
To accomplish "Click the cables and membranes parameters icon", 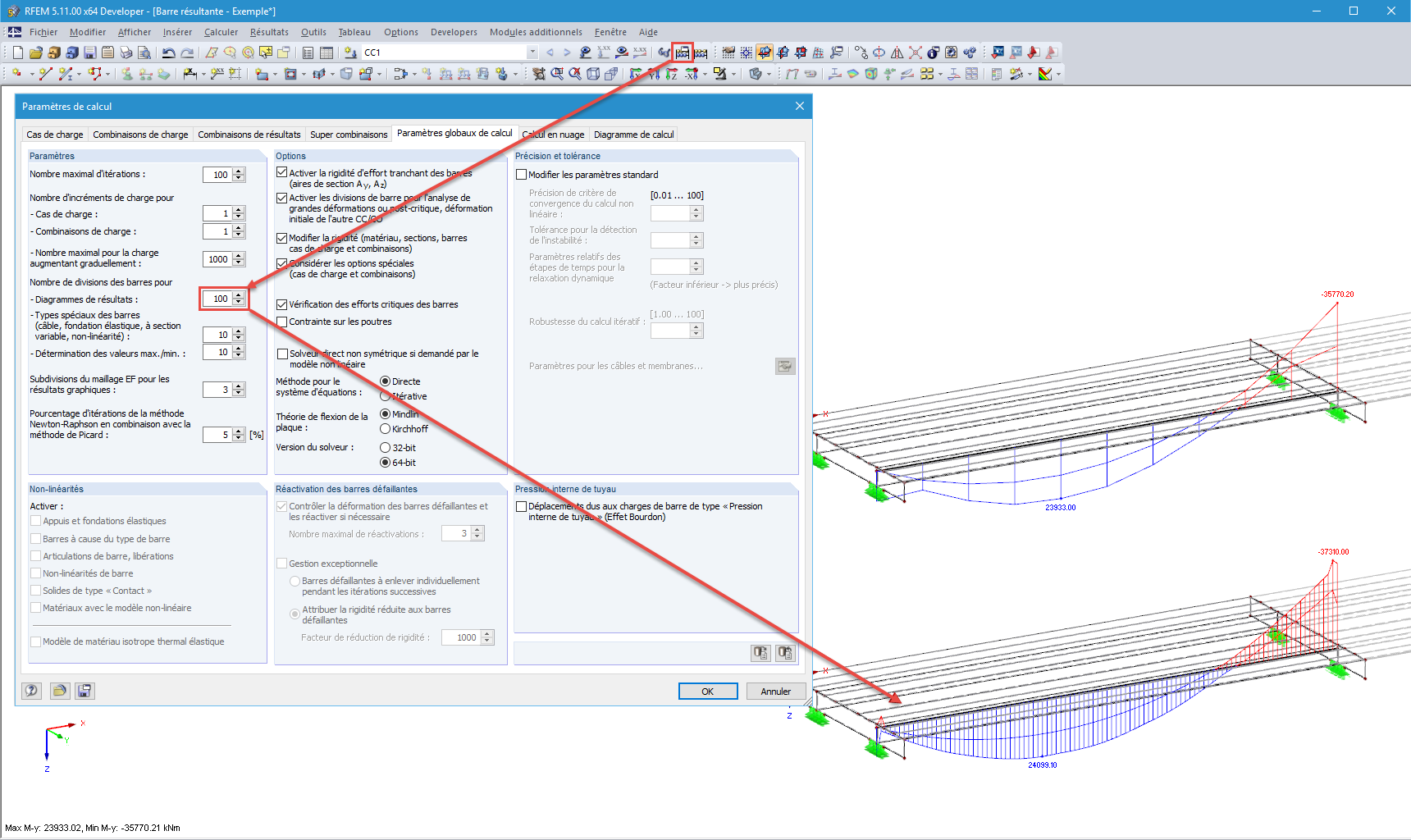I will click(785, 366).
